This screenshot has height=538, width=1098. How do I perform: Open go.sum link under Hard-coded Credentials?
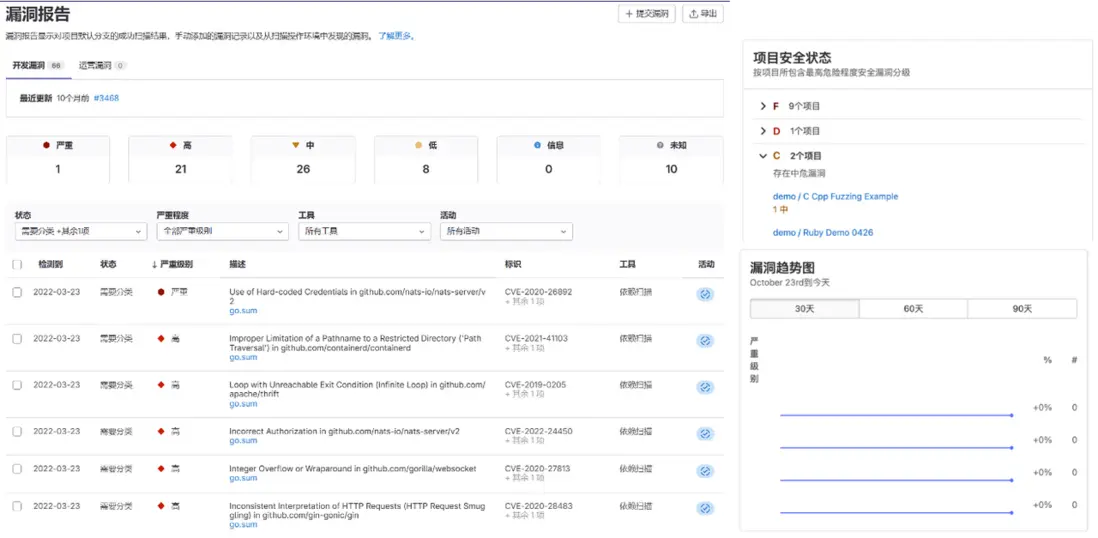[x=243, y=310]
